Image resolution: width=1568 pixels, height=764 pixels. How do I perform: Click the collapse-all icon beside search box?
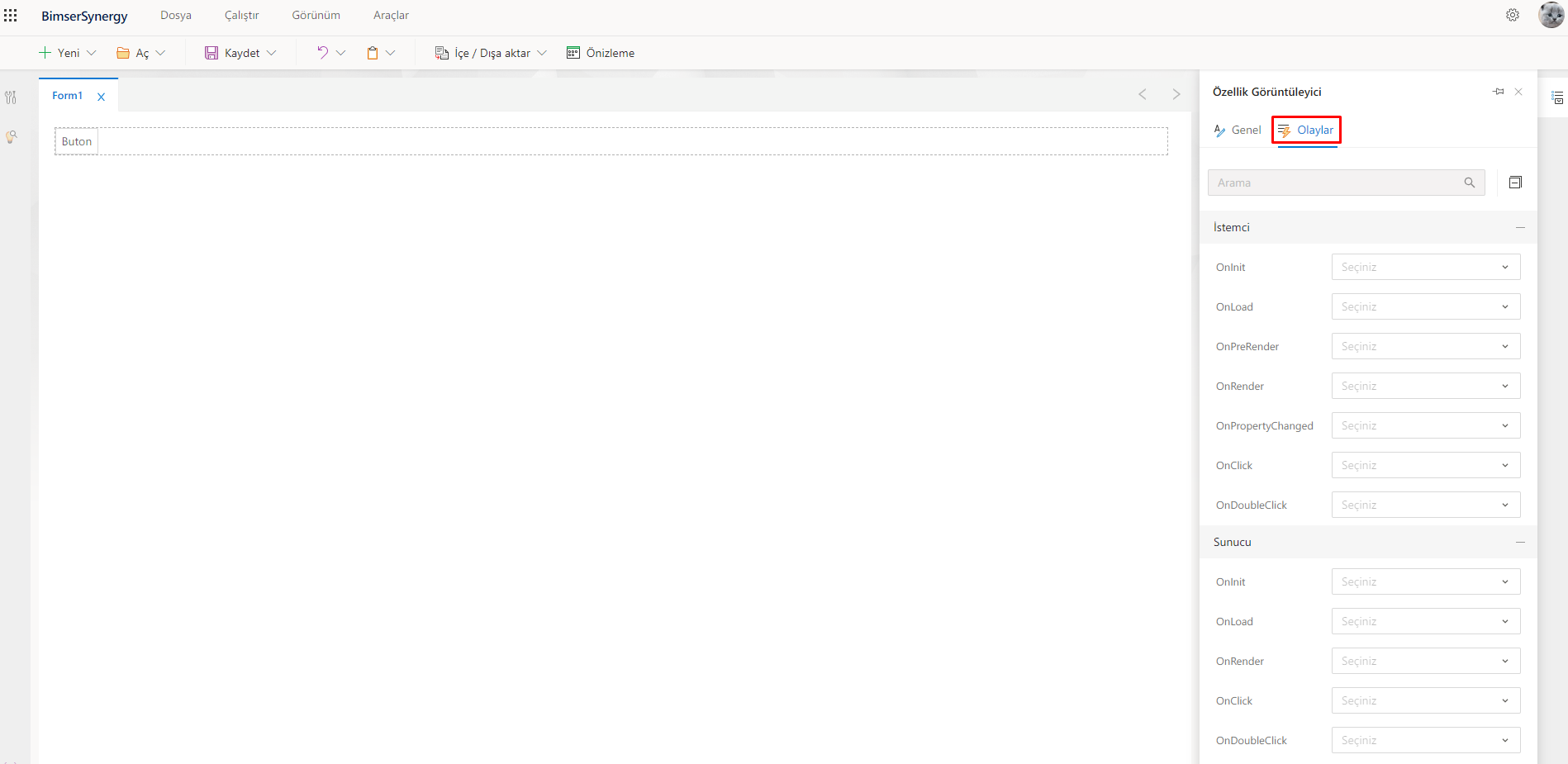click(1515, 183)
